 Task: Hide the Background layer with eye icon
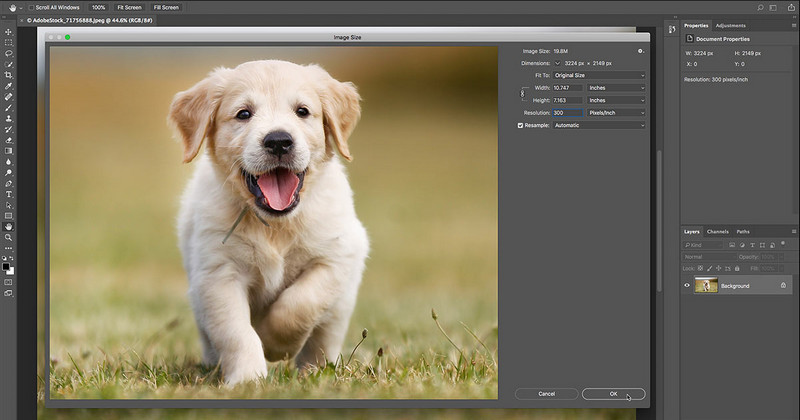click(x=687, y=285)
